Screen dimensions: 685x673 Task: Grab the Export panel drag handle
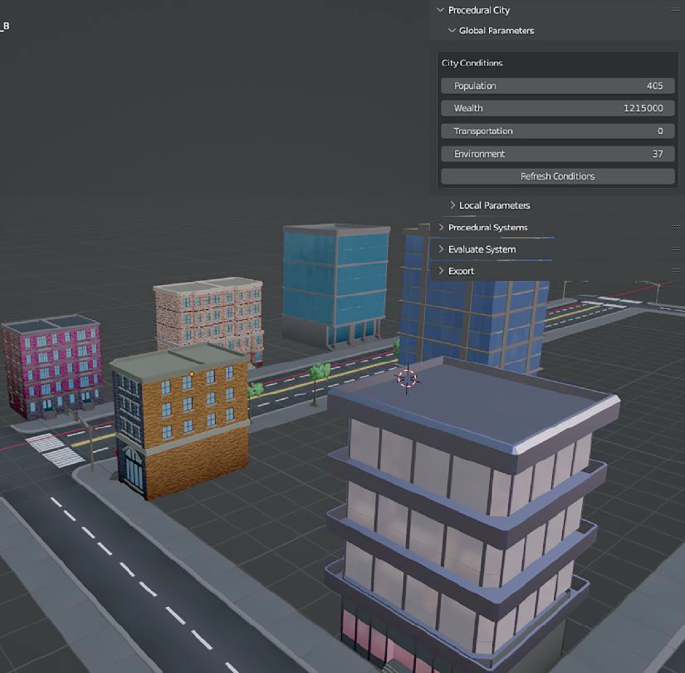675,271
